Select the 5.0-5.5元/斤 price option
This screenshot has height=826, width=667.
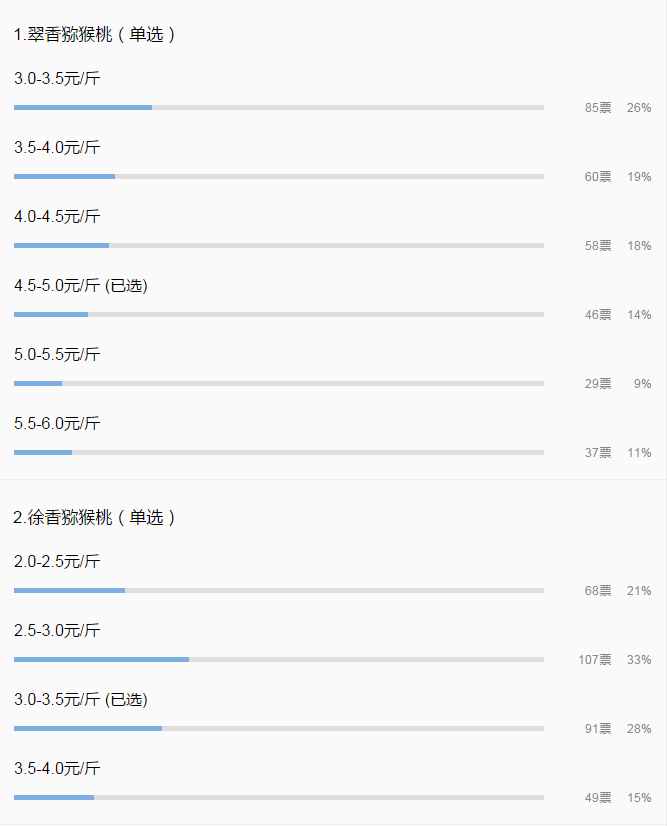coord(57,354)
